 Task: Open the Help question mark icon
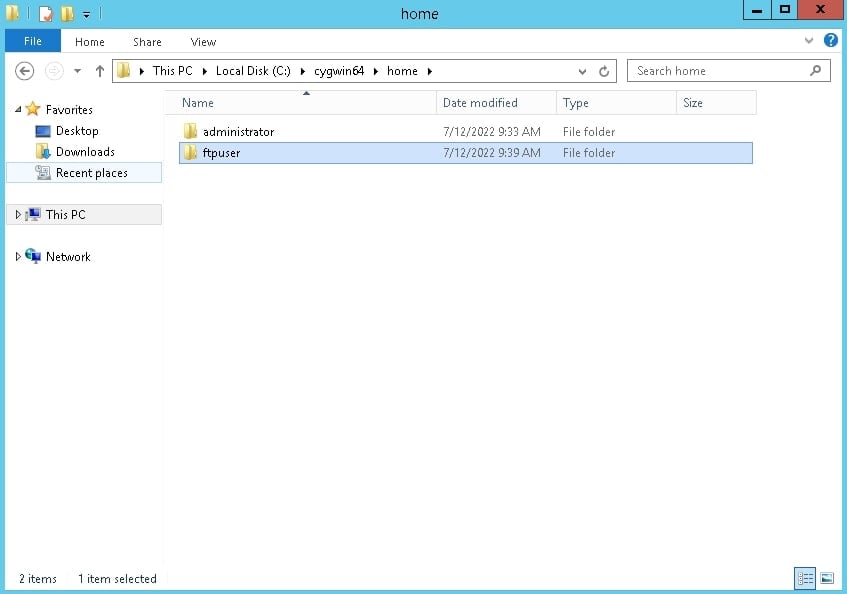pos(831,40)
